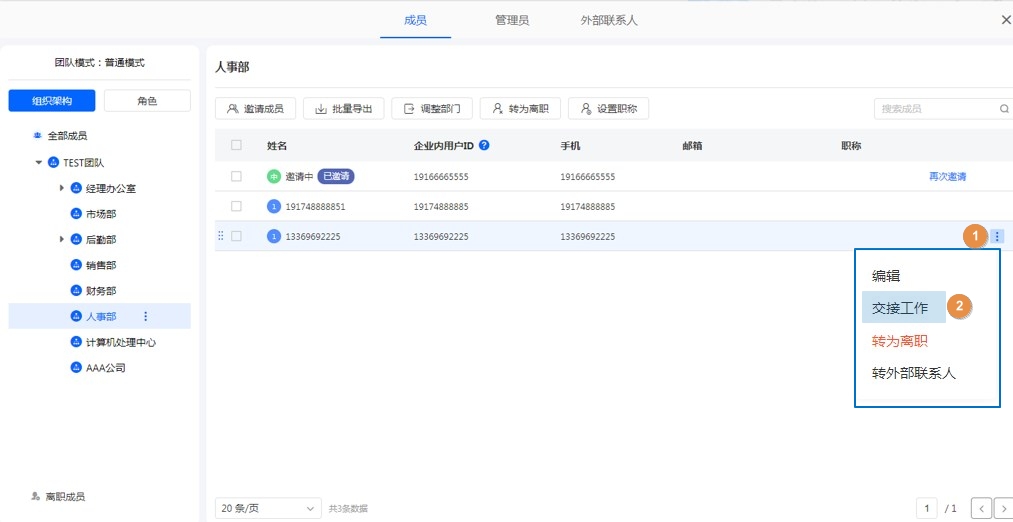Select the 财务部 department in the tree
Viewport: 1013px width, 522px height.
point(100,291)
